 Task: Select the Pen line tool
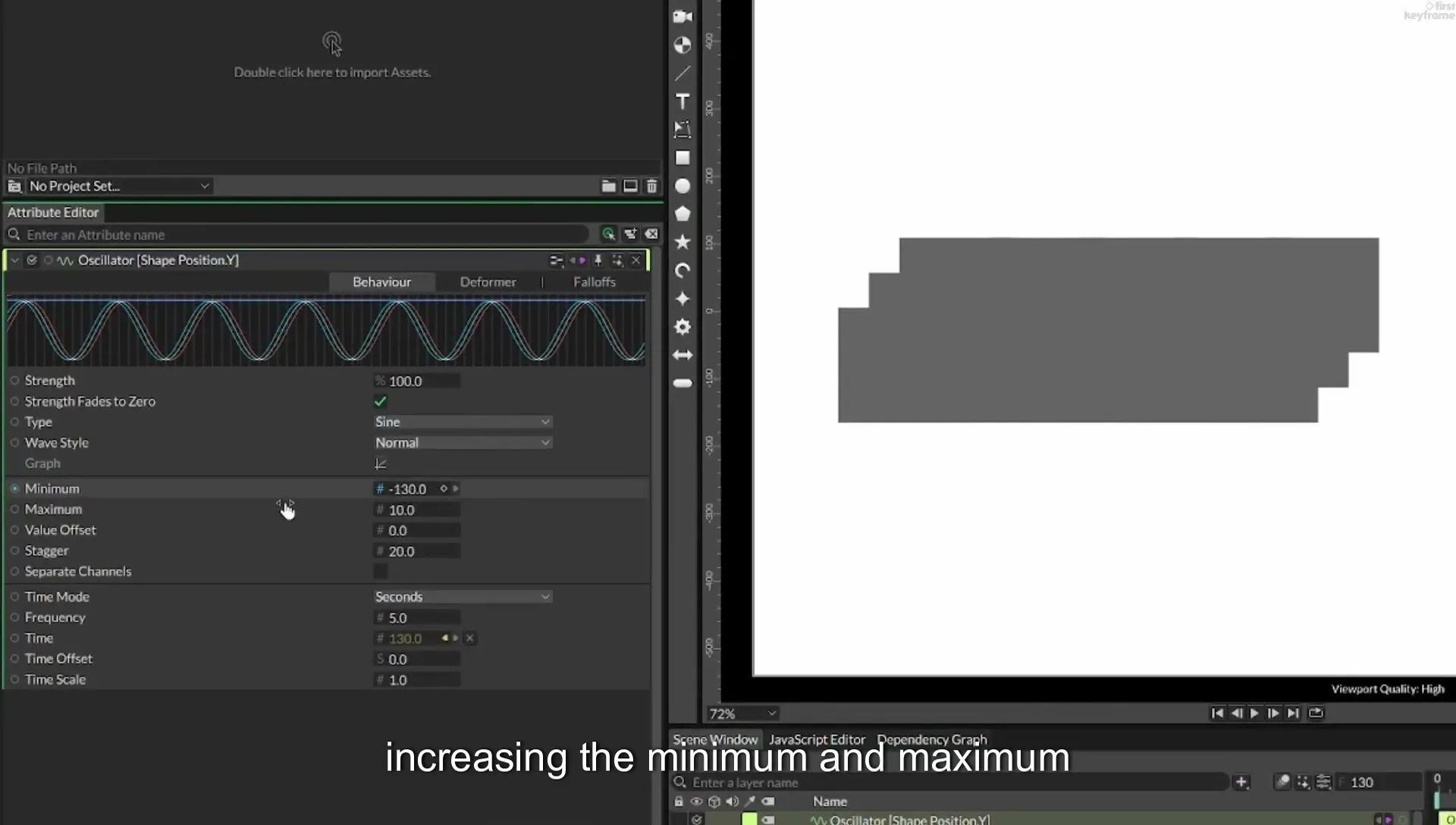coord(682,74)
